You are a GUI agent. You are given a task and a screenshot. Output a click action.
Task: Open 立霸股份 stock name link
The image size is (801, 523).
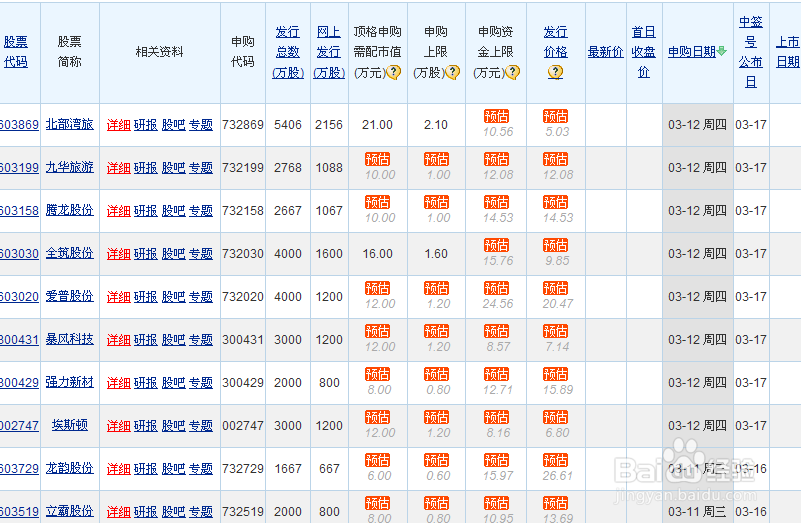pyautogui.click(x=69, y=510)
